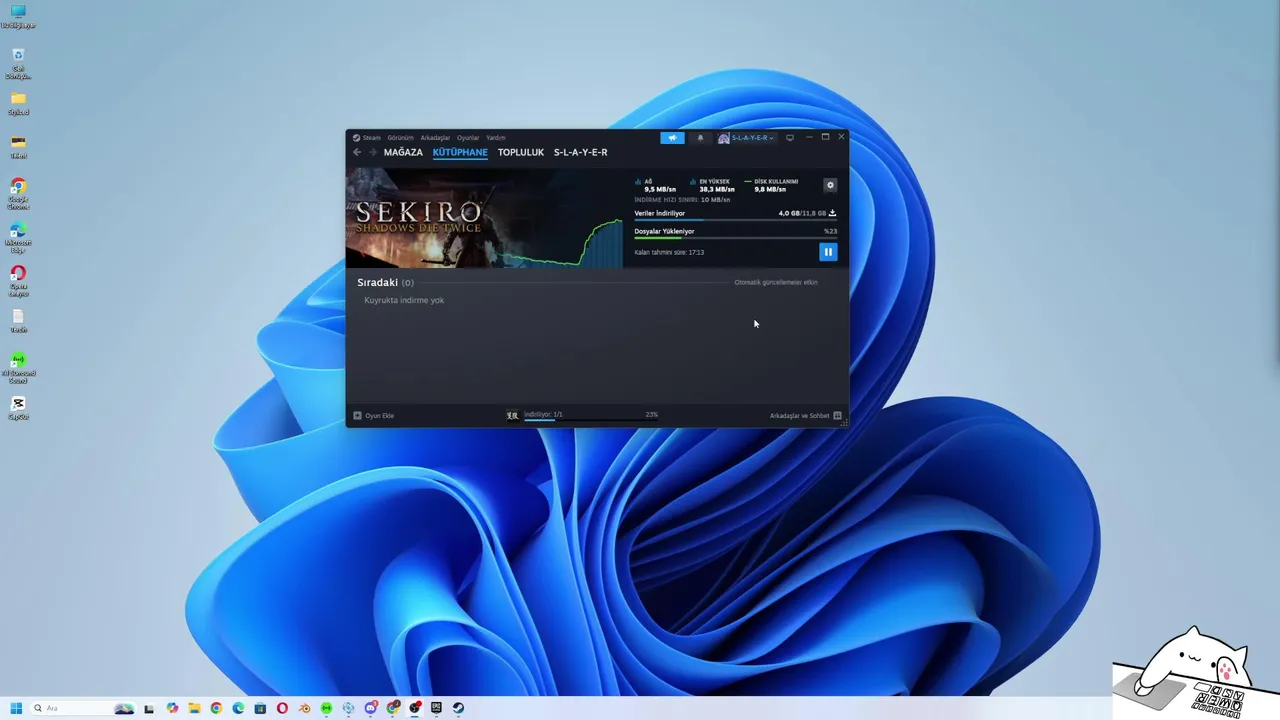Go back with the left arrow

(357, 152)
